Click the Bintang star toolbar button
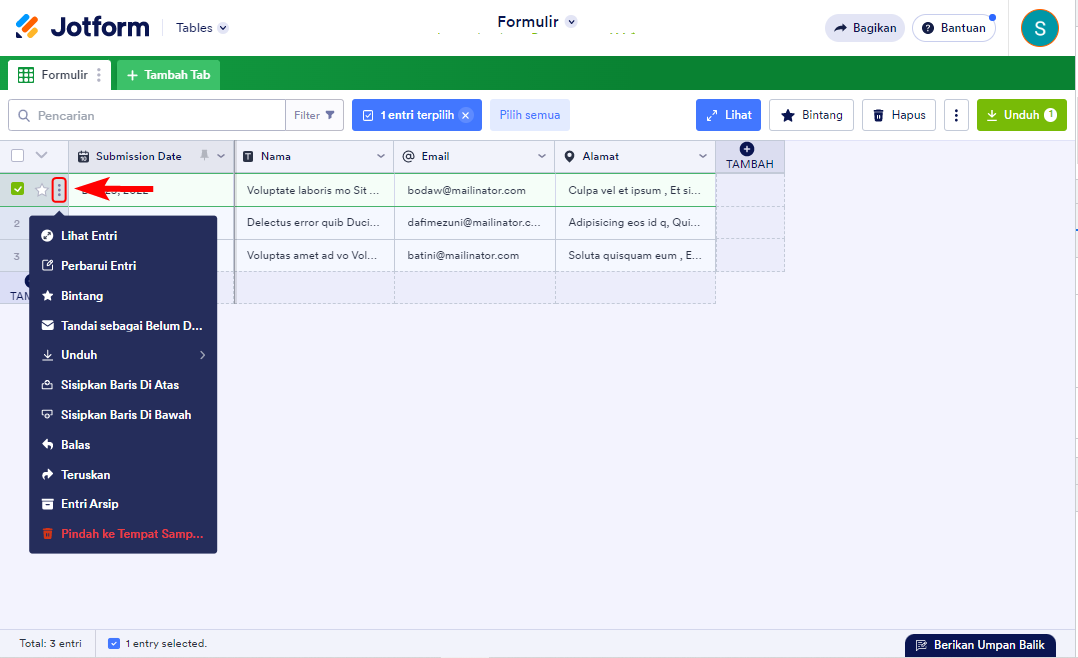1078x658 pixels. (x=811, y=115)
